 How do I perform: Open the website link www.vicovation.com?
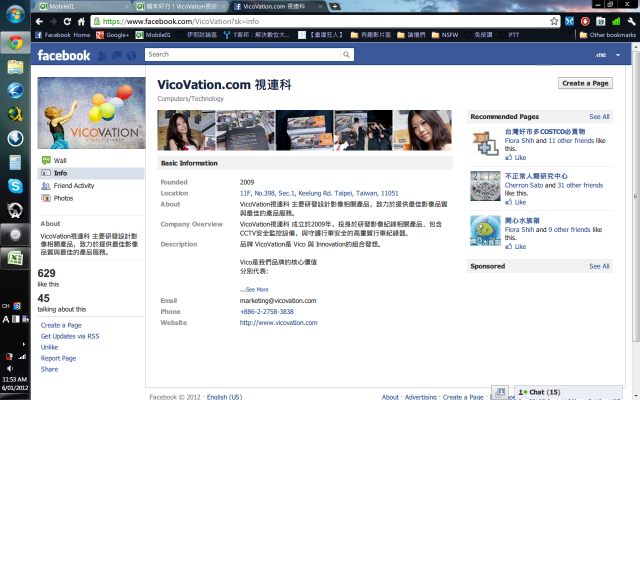[278, 323]
